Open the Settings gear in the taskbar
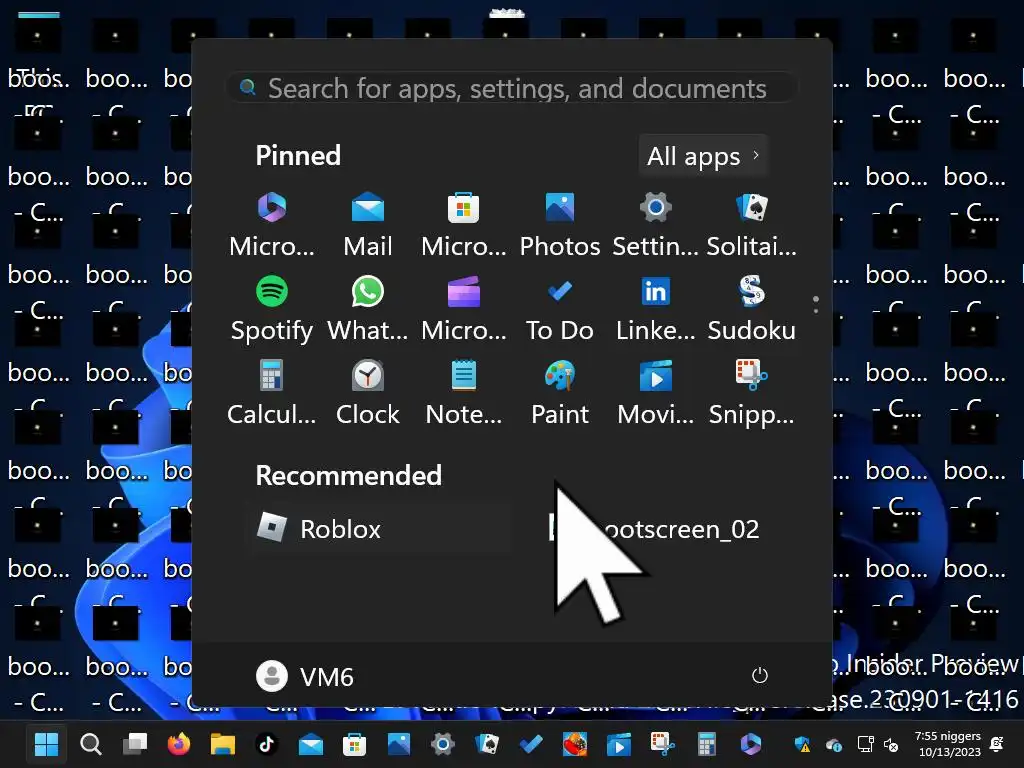 [443, 744]
